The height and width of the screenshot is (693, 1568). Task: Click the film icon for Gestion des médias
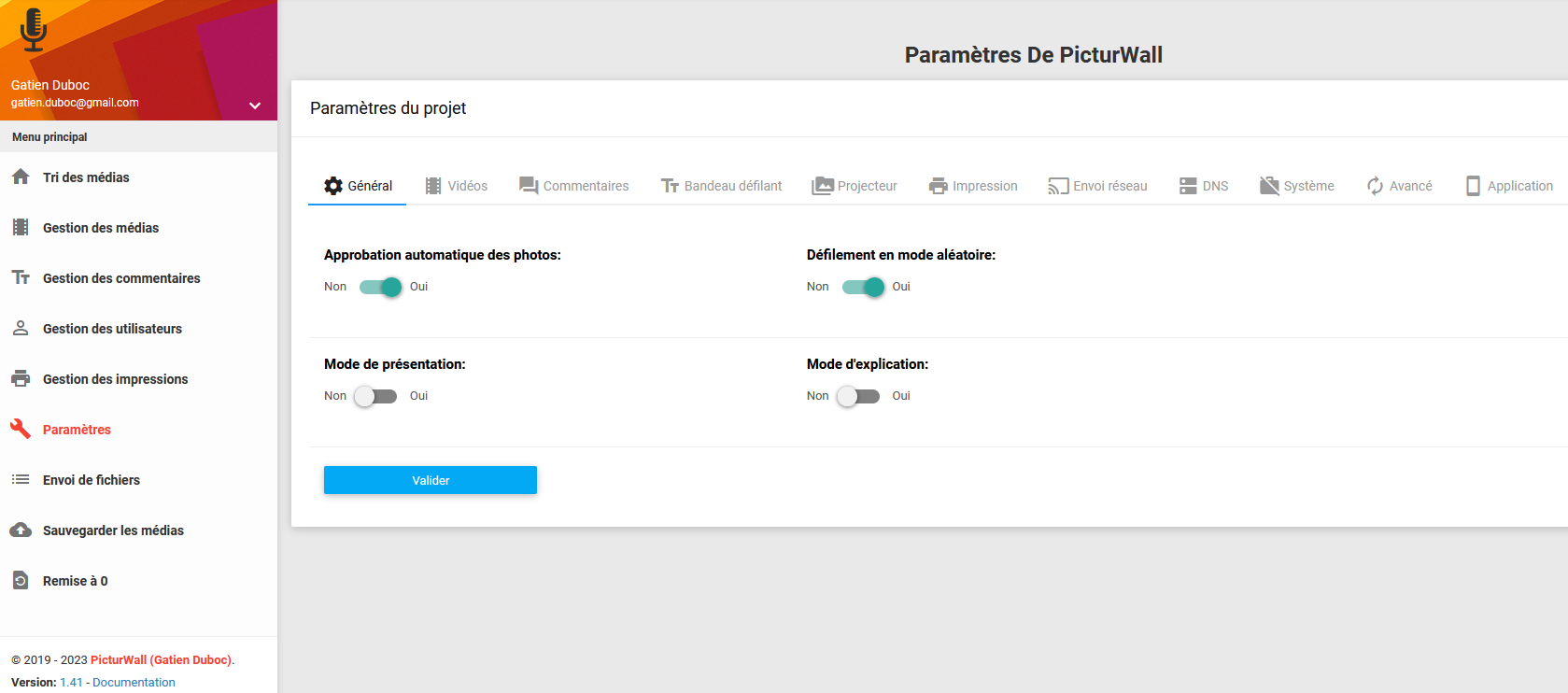21,227
